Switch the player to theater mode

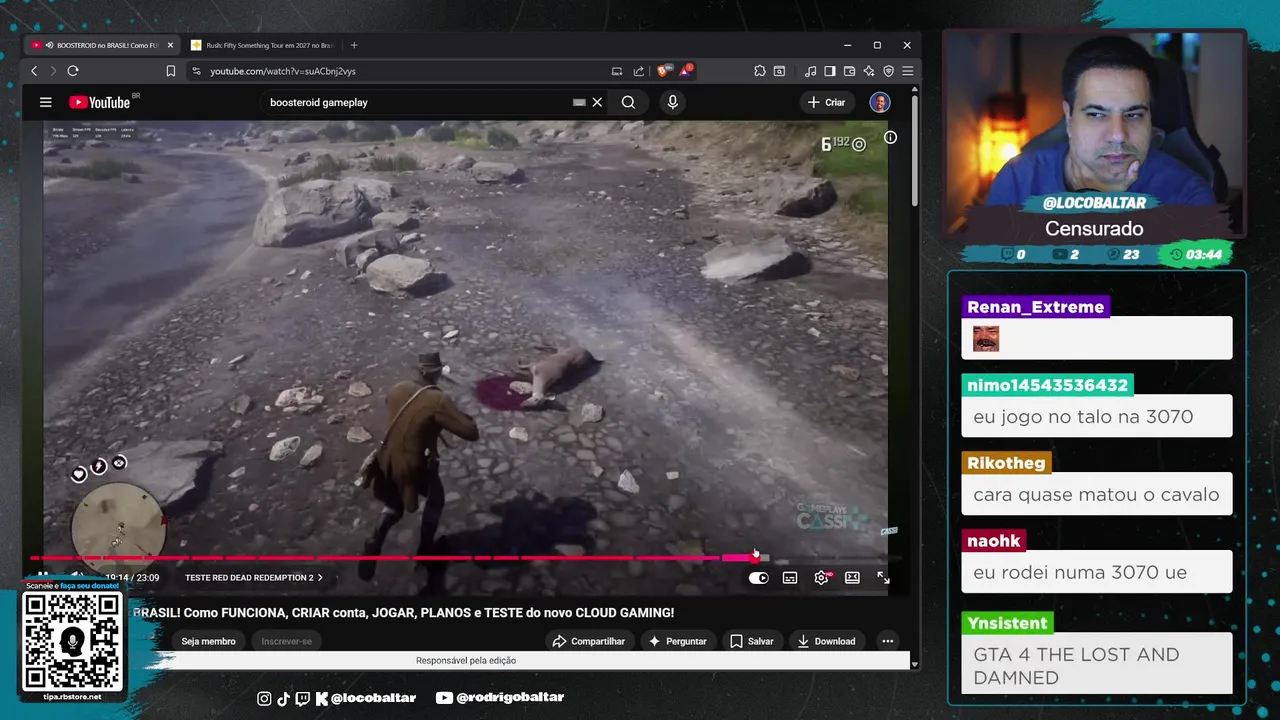(852, 578)
